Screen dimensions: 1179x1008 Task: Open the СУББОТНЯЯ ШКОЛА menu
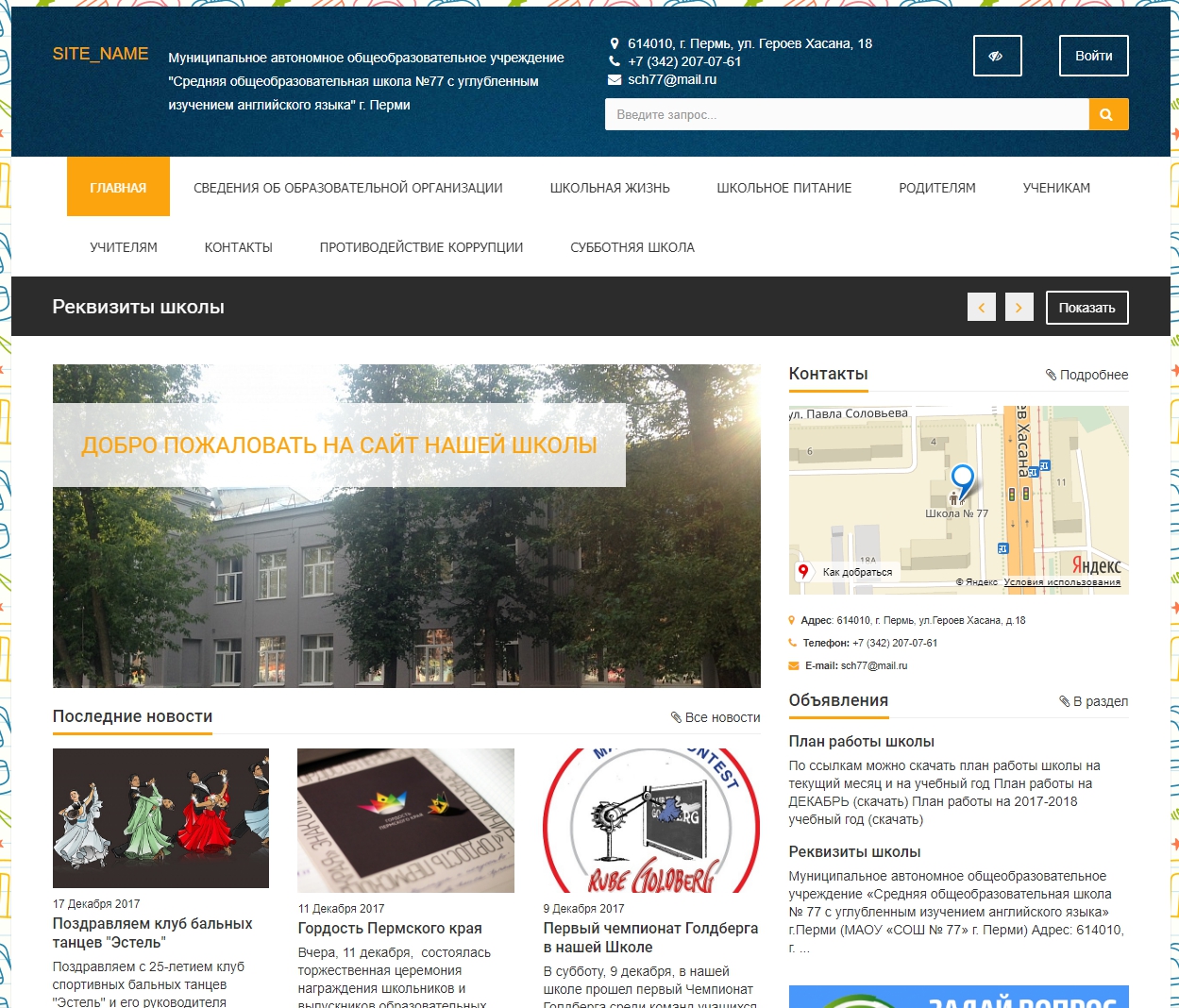632,247
